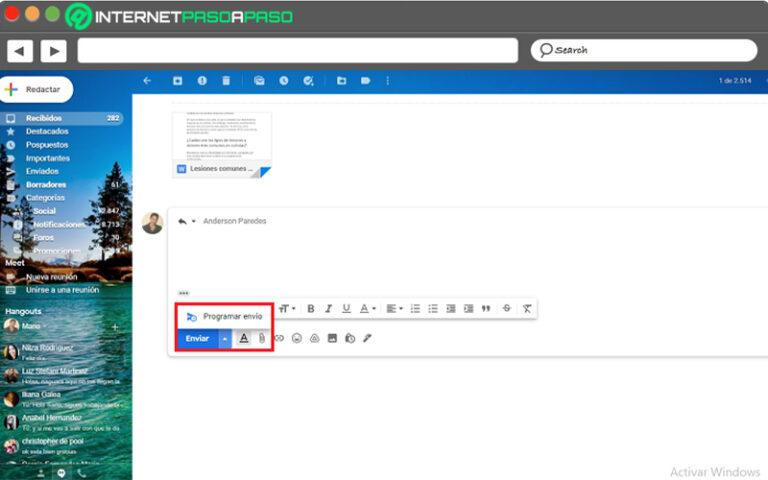Click the browser address bar
This screenshot has width=768, height=480.
[x=297, y=50]
